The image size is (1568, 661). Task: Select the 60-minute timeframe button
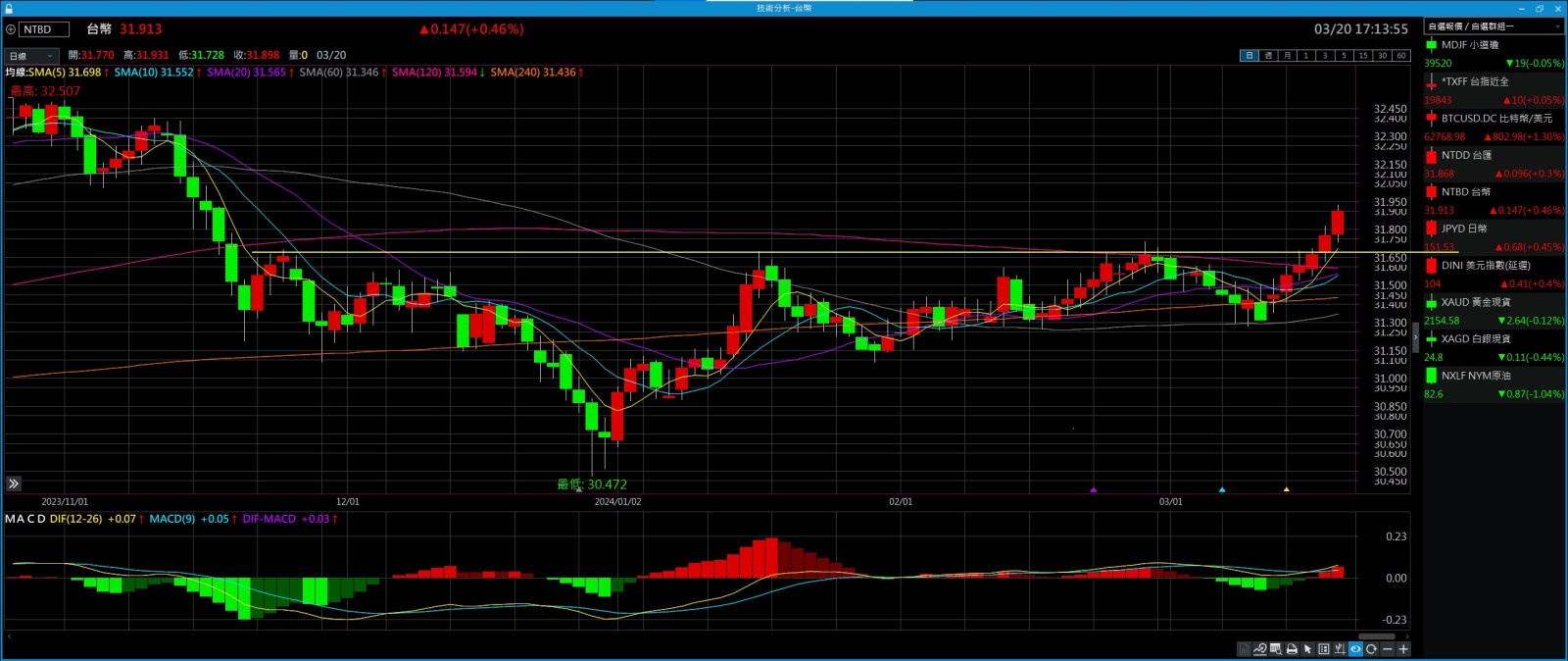1400,56
